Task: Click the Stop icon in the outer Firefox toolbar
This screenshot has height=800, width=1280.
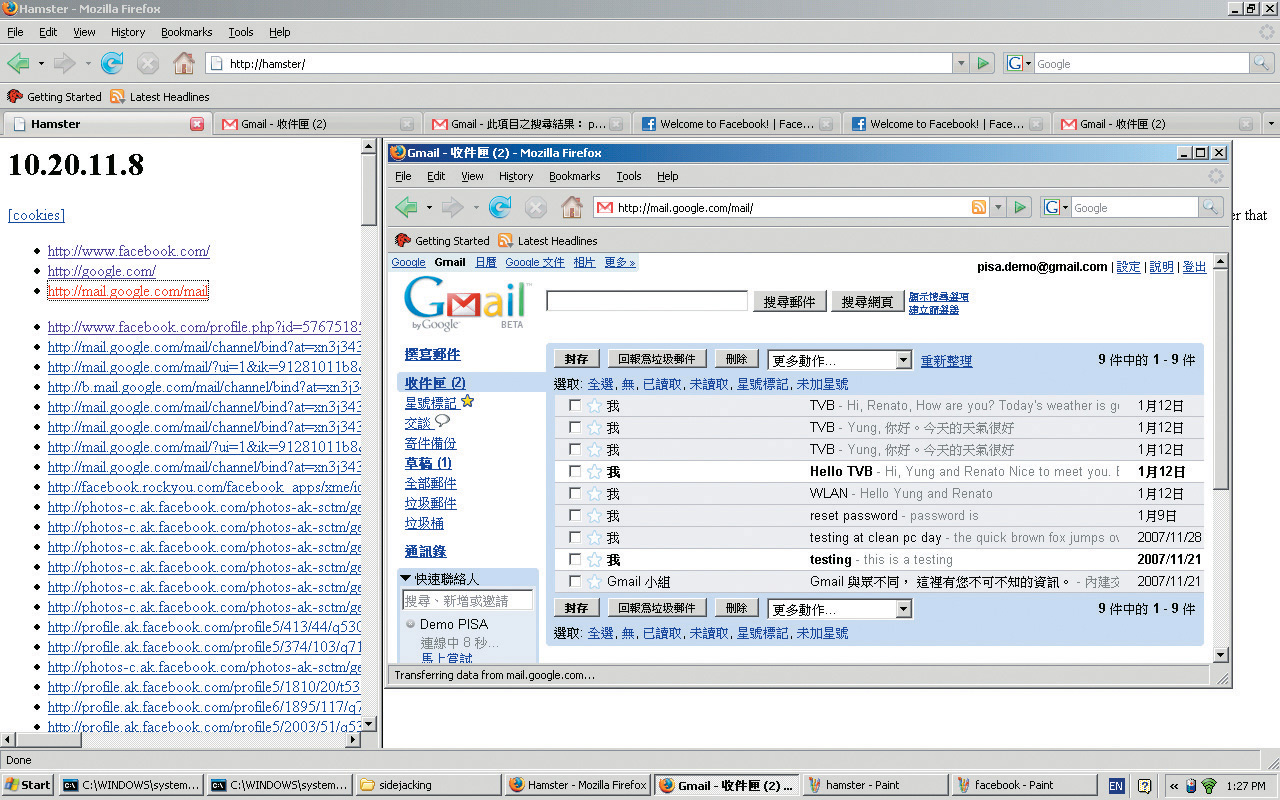Action: pyautogui.click(x=148, y=63)
